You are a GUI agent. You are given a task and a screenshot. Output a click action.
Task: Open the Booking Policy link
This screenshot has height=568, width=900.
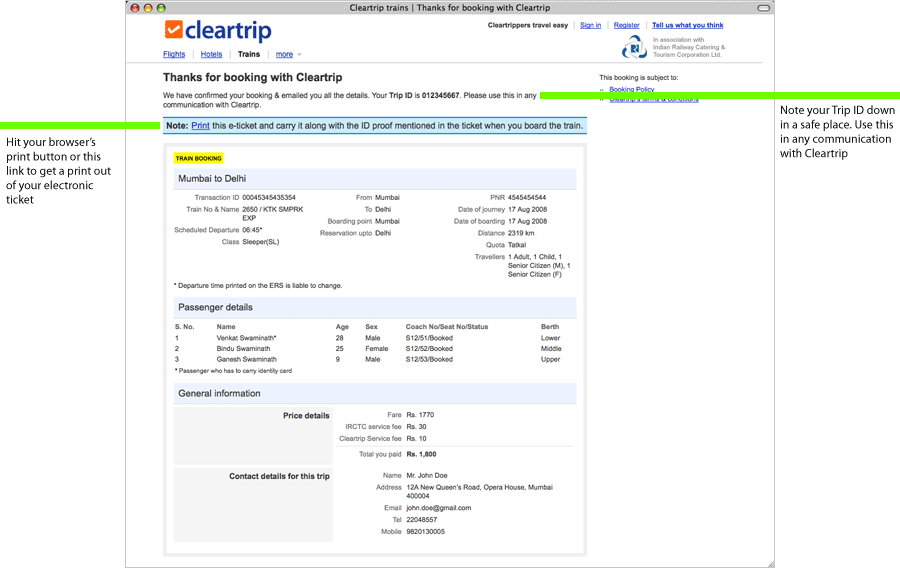coord(631,89)
